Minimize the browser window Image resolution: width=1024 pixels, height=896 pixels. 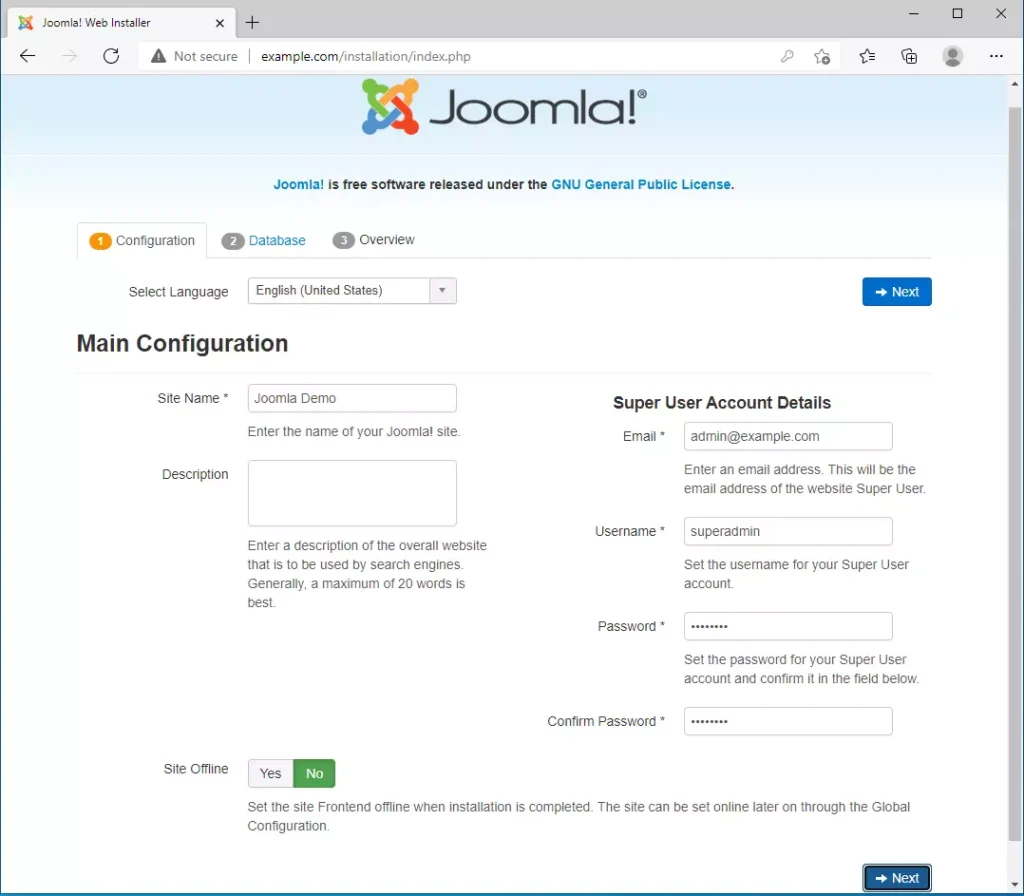[914, 14]
